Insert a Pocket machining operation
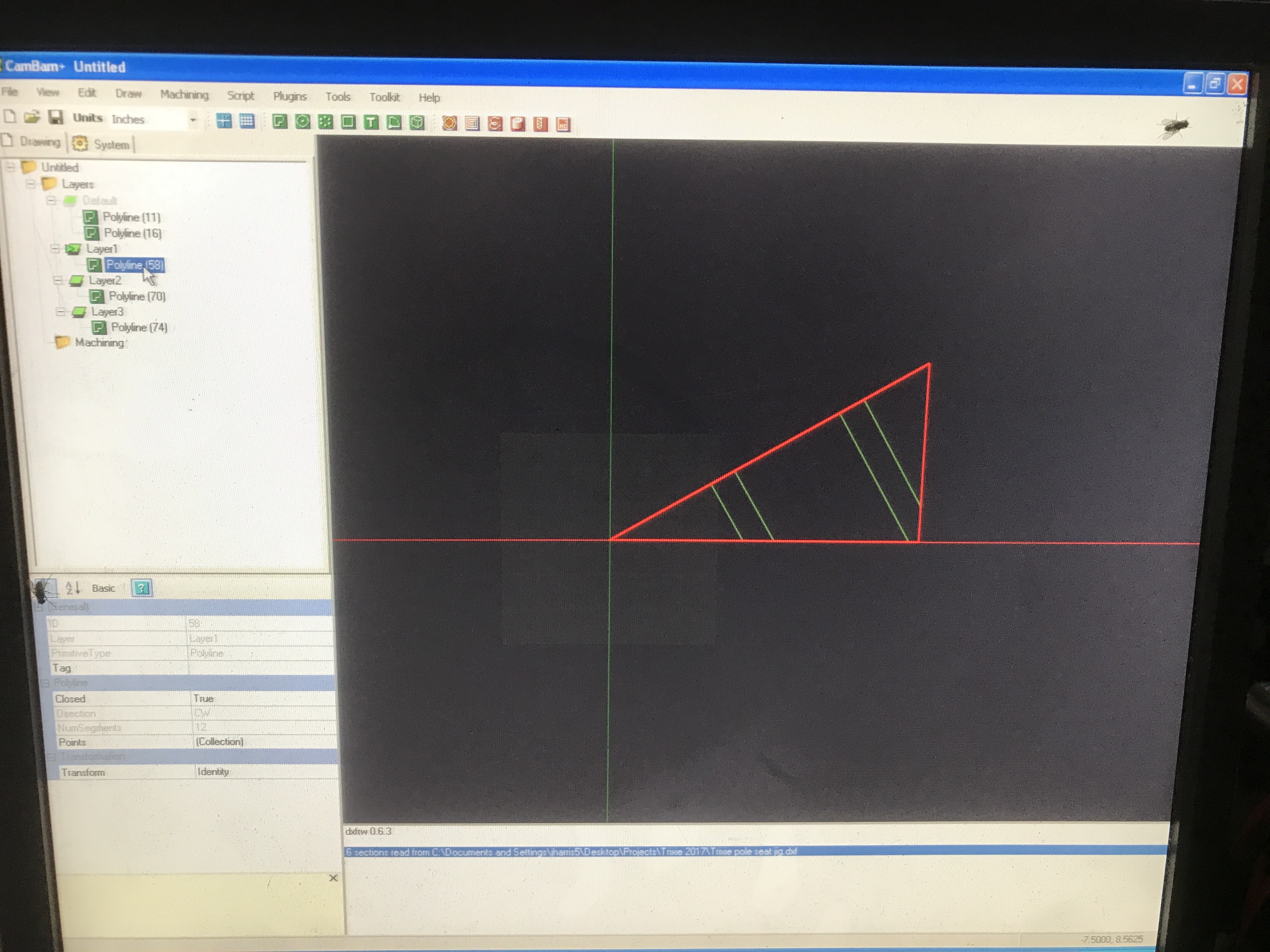 click(472, 123)
